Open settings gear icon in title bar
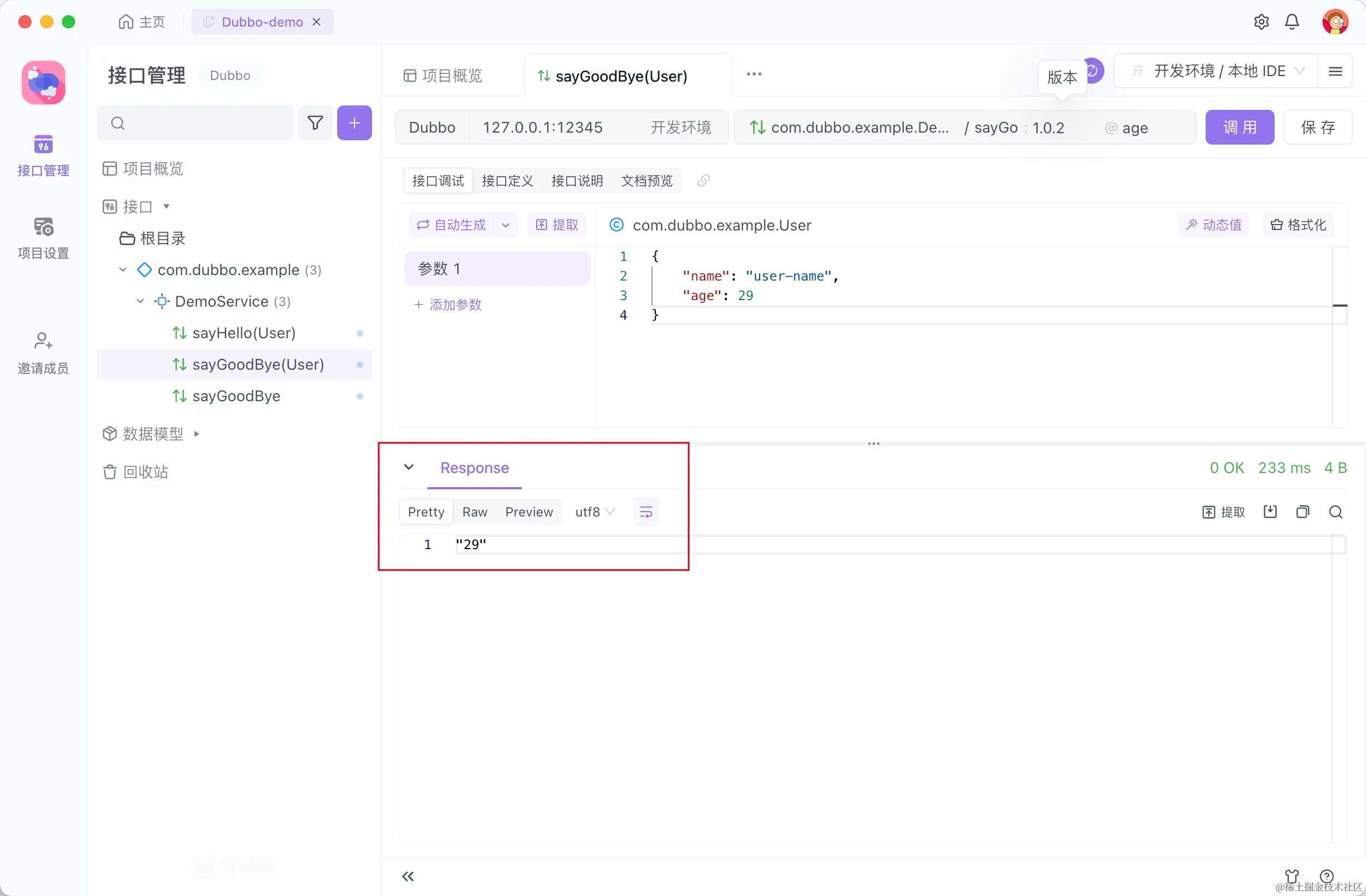1366x896 pixels. click(x=1261, y=22)
